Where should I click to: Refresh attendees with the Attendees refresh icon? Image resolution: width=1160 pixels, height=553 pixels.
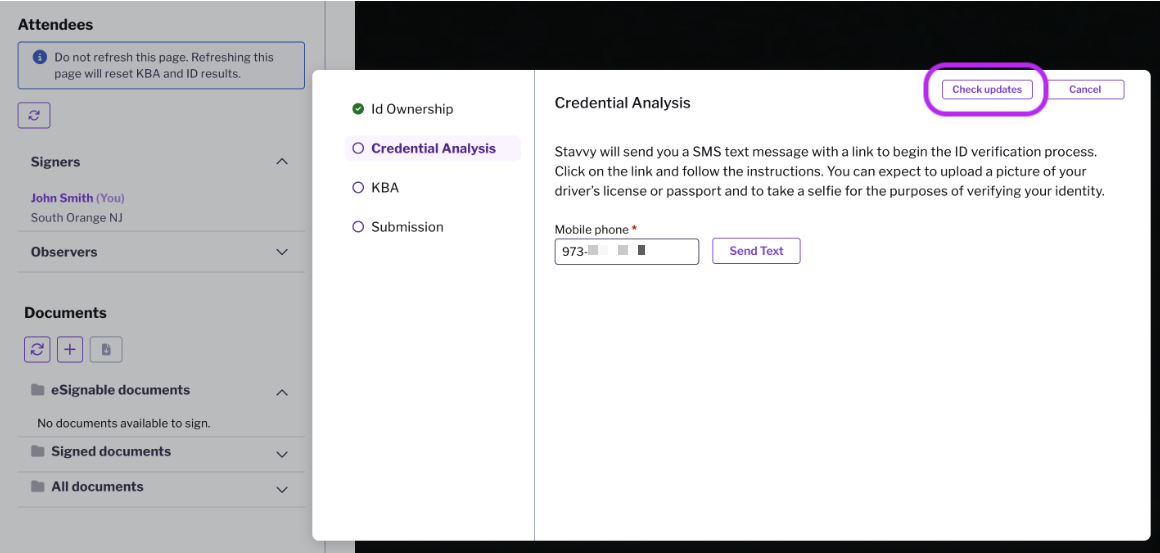[x=34, y=116]
